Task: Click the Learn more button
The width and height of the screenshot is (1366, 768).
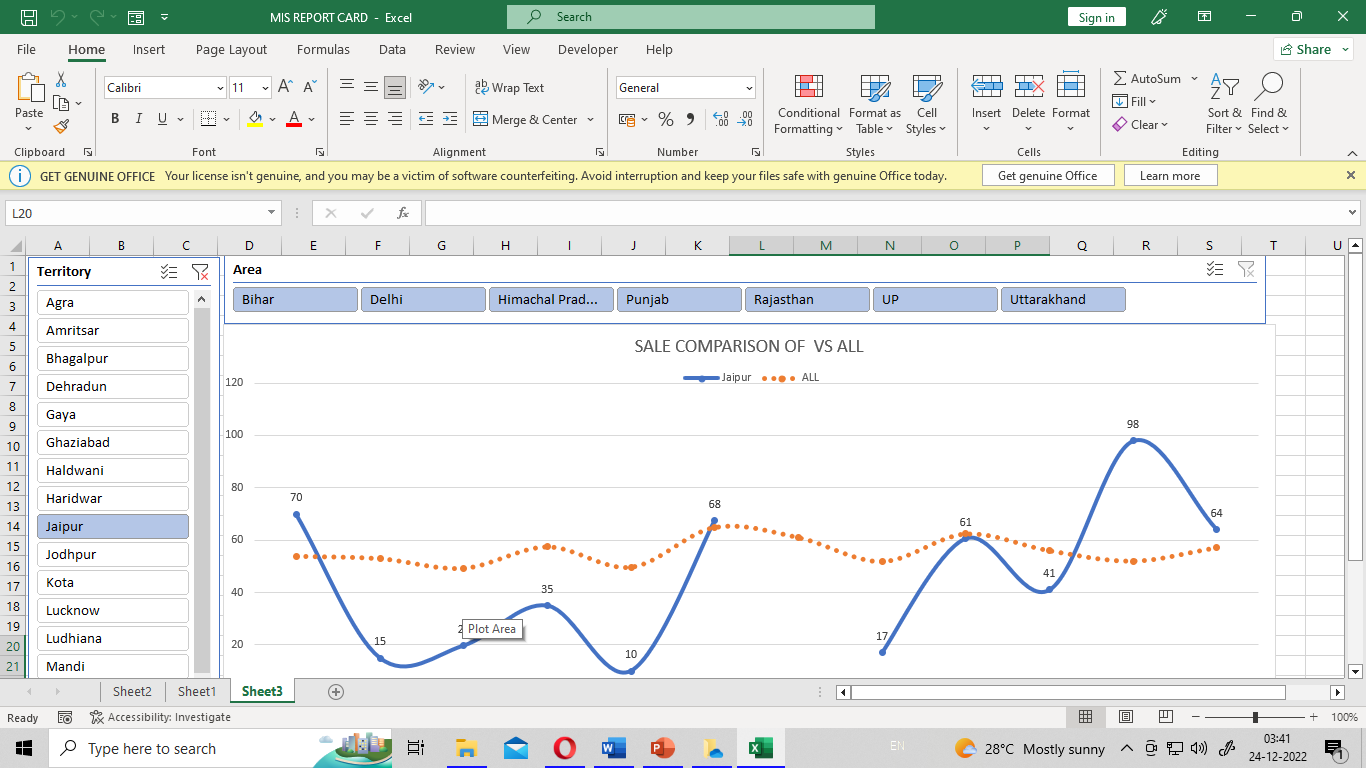Action: click(x=1170, y=175)
